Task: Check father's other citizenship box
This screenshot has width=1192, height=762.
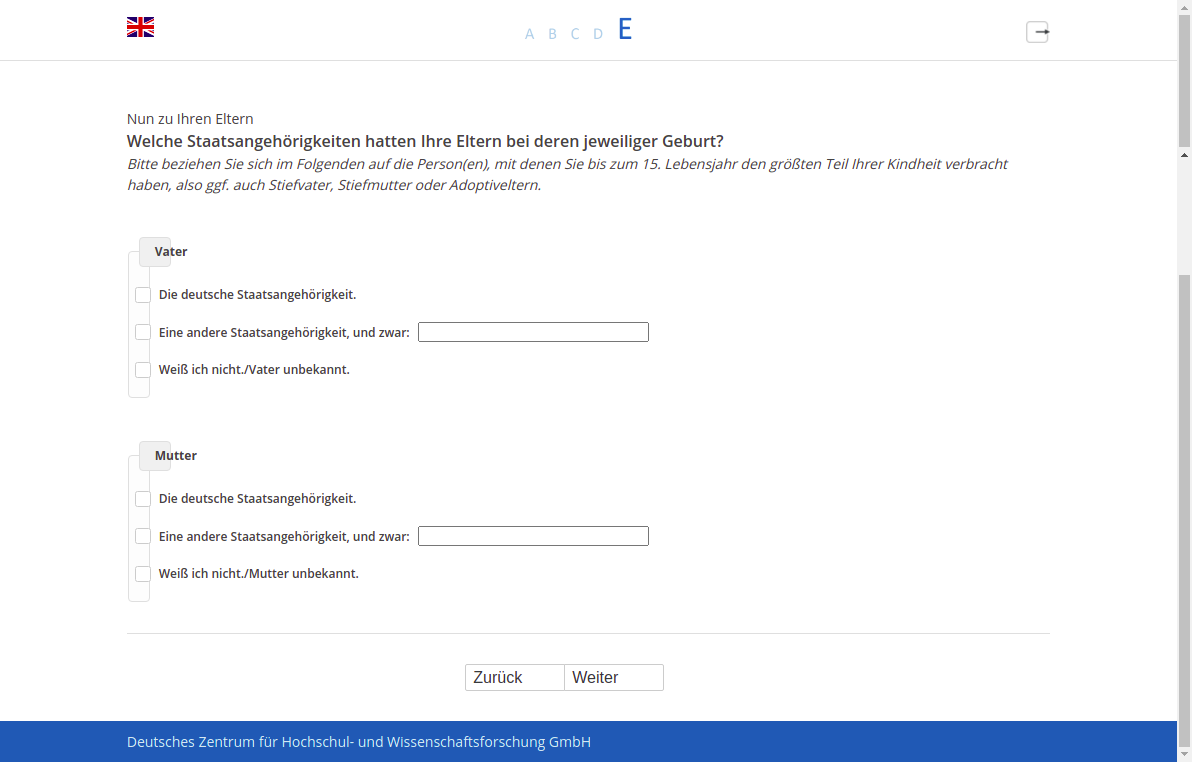Action: pos(143,332)
